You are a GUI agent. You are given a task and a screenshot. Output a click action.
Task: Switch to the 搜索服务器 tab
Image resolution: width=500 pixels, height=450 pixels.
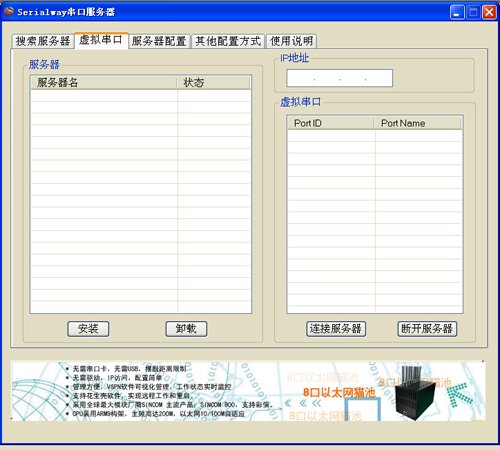click(x=43, y=41)
